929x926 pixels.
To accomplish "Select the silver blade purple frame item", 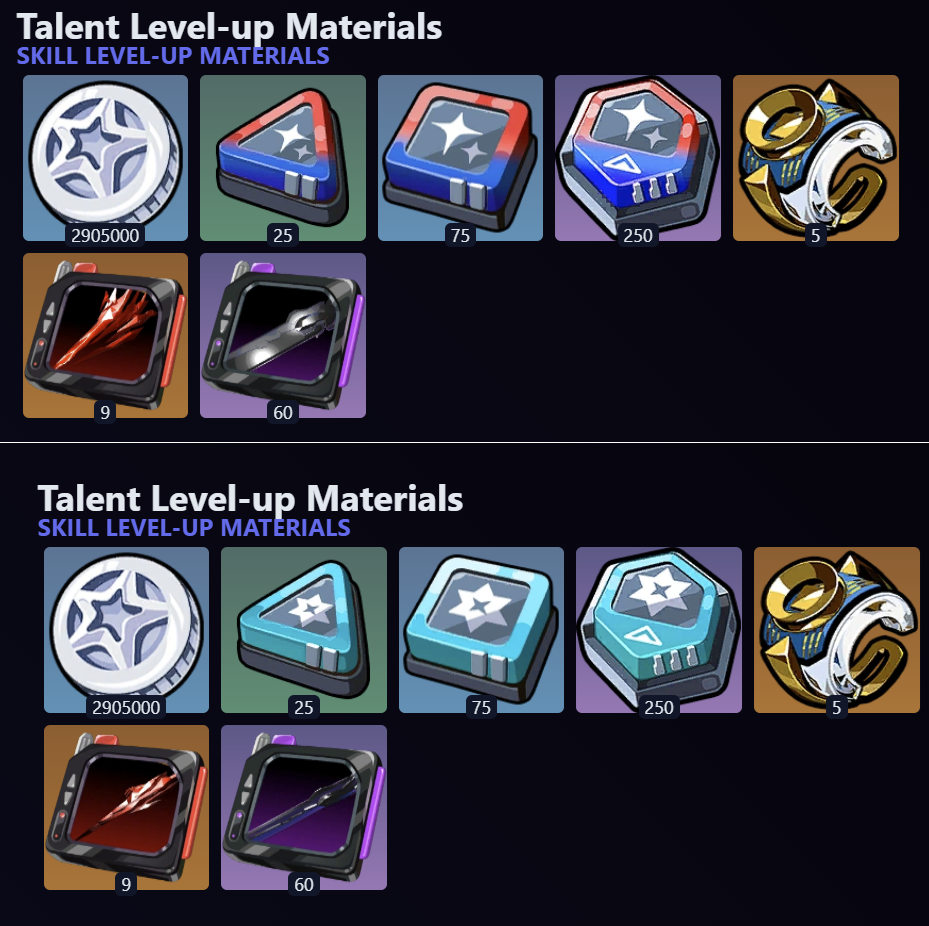I will click(283, 335).
